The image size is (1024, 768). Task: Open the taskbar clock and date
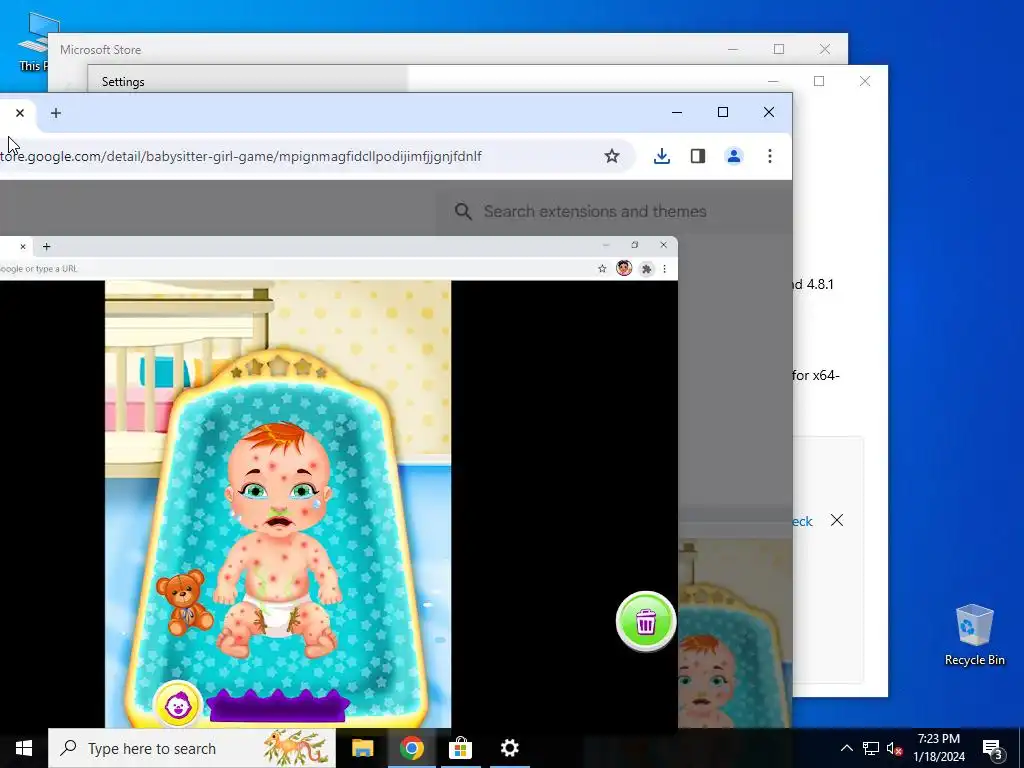point(939,748)
